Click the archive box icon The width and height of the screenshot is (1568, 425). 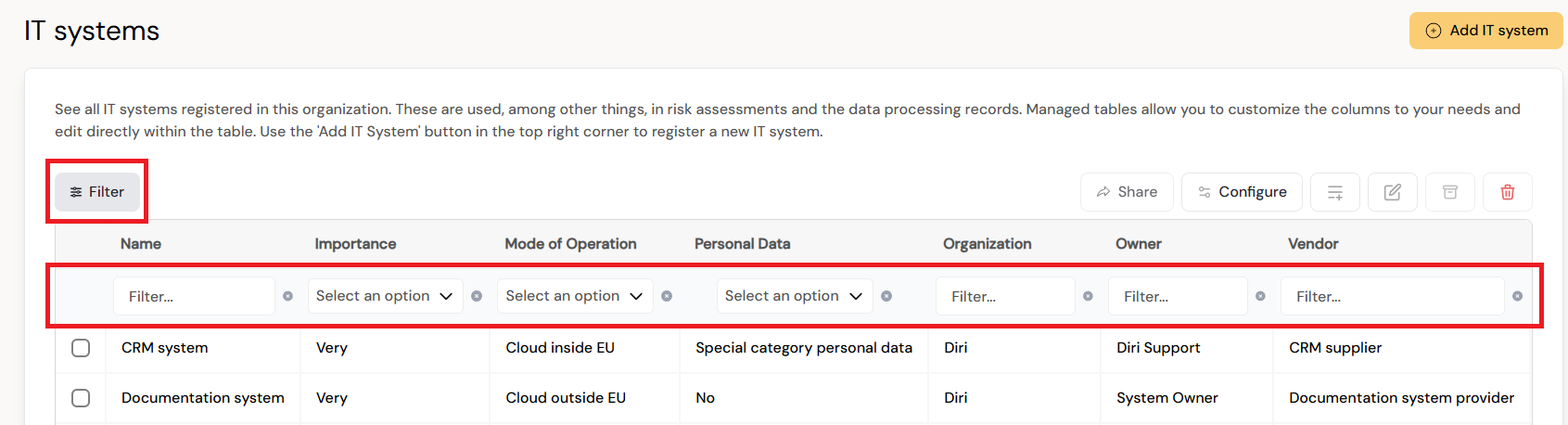[x=1450, y=192]
